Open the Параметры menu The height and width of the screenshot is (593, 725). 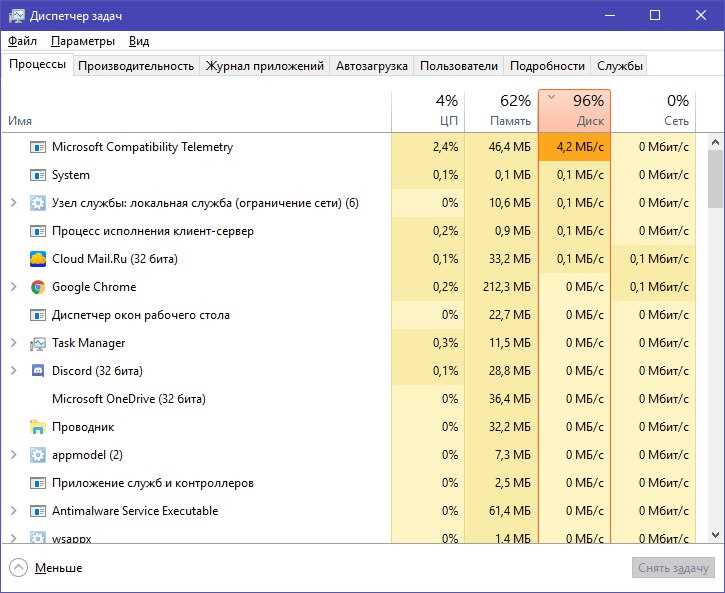pos(83,41)
